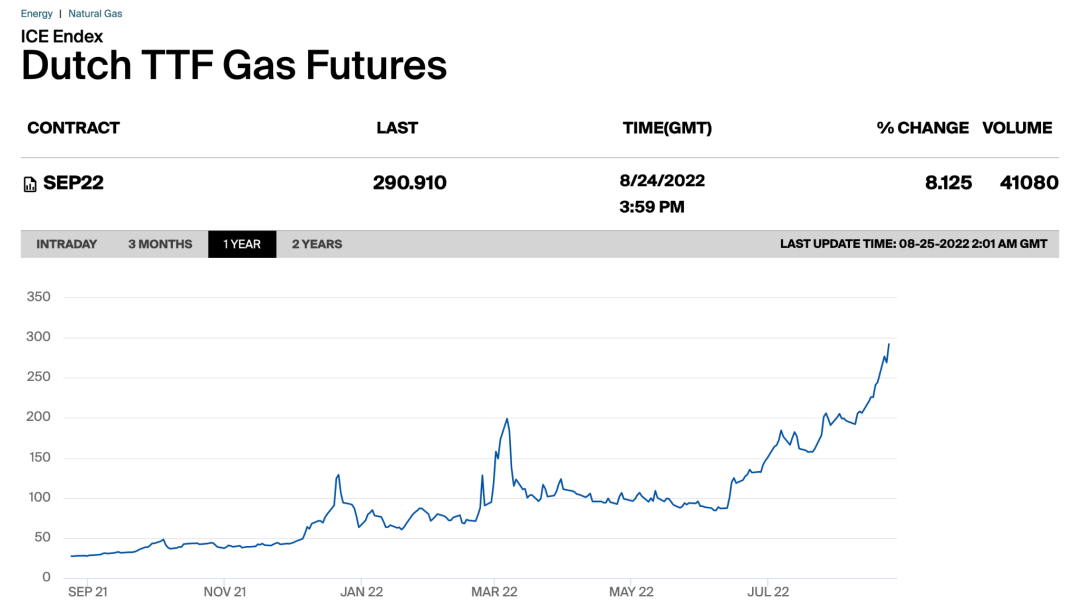
Task: Switch to the INTRADAY chart tab
Action: tap(67, 244)
